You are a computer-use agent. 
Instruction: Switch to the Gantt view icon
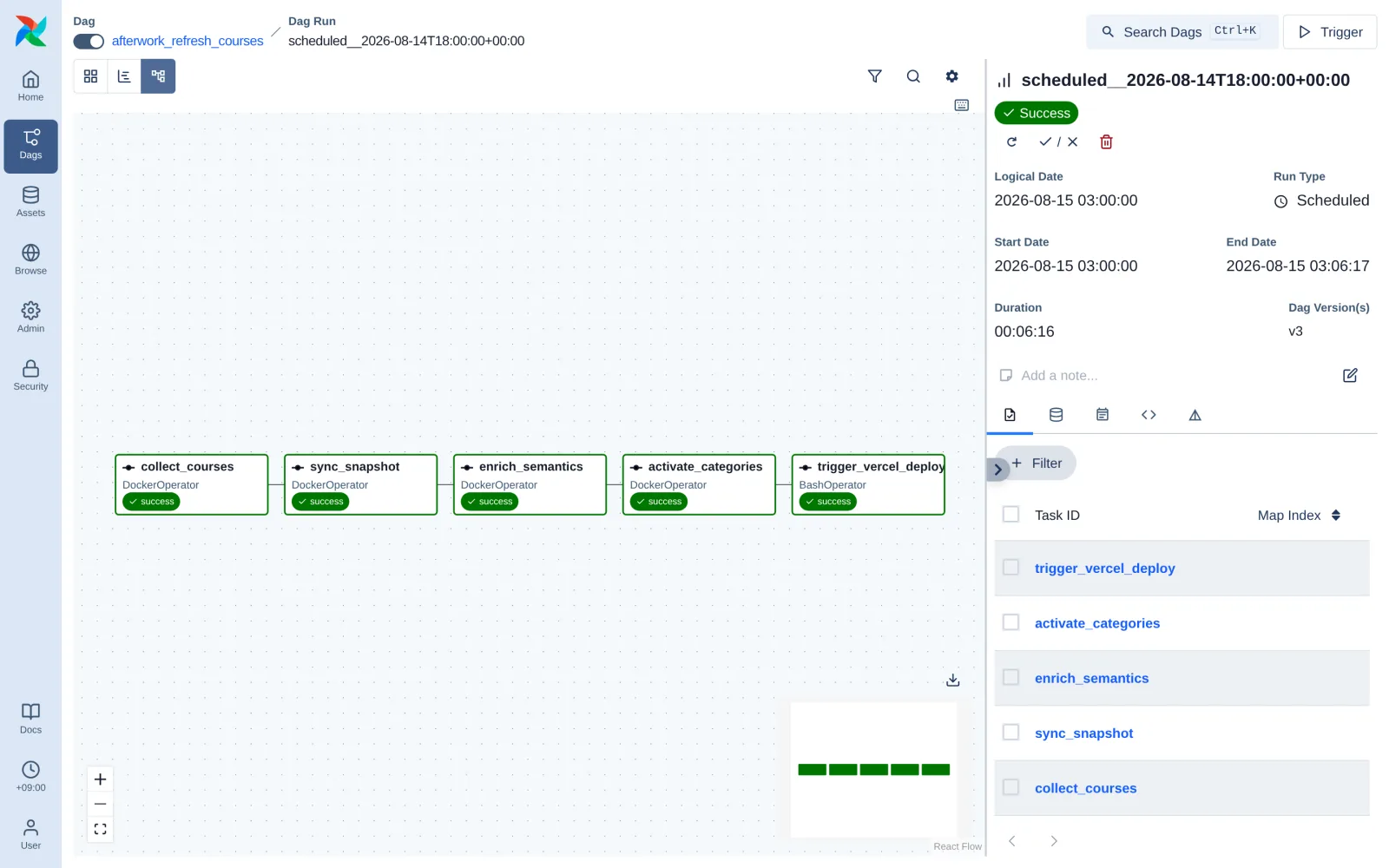(x=124, y=76)
